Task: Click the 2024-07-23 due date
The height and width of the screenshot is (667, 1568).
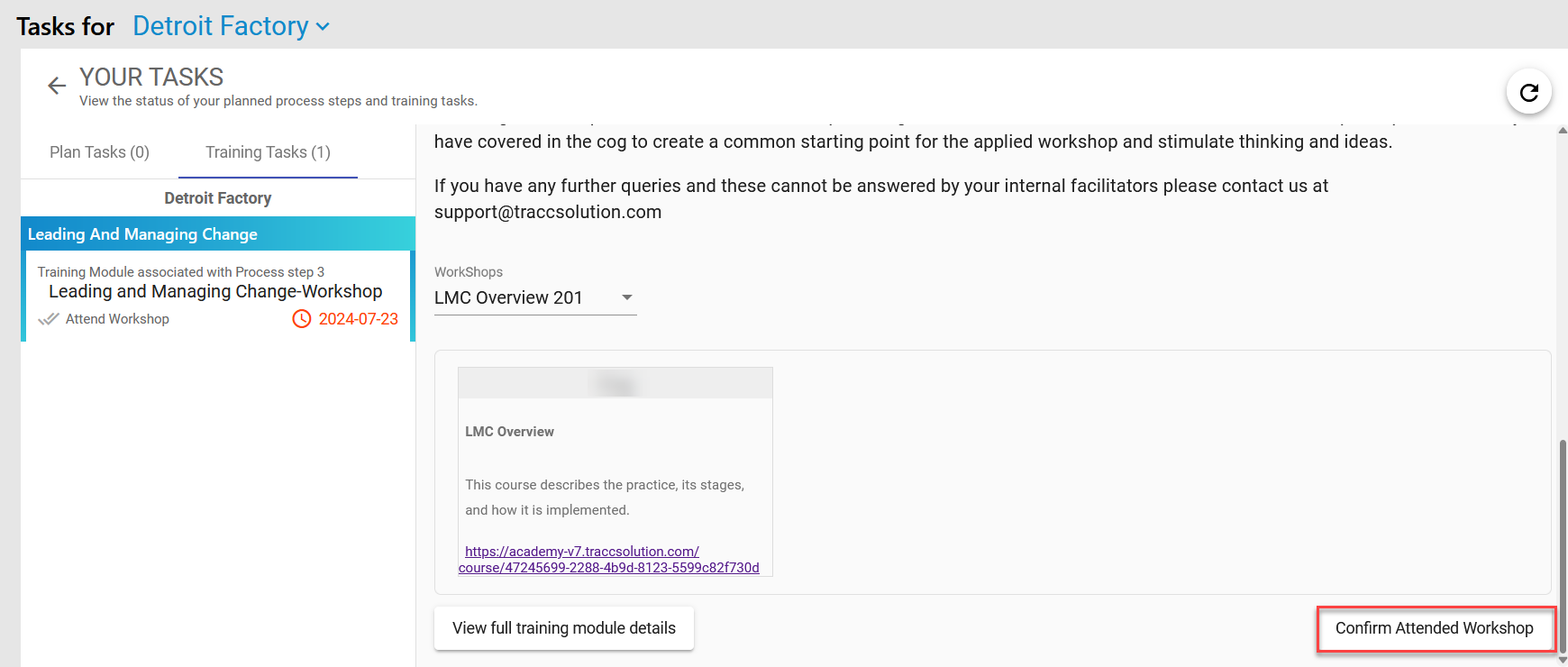Action: point(359,319)
